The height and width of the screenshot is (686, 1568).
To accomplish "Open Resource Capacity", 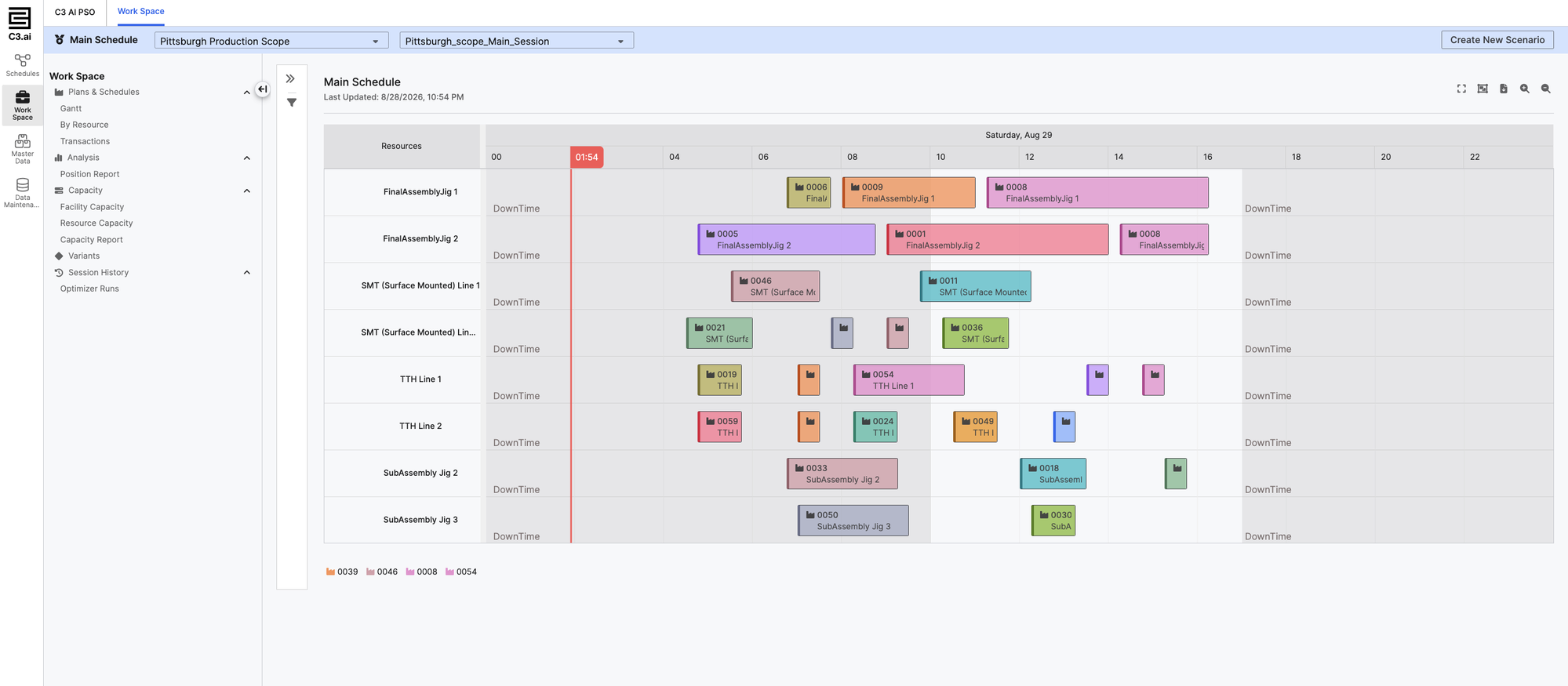I will (x=96, y=223).
